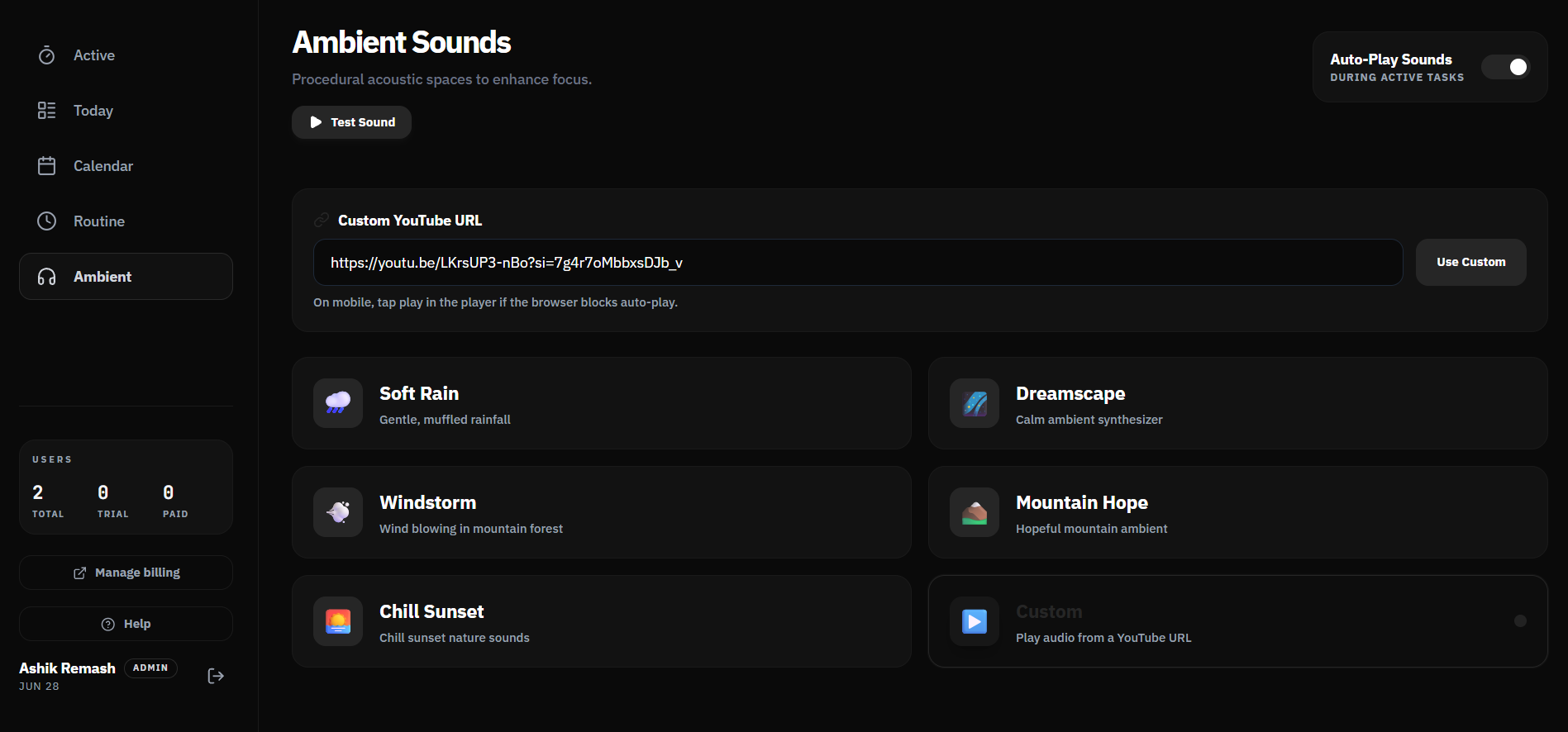Select the Ambient menu item
Screen dimensions: 1568x732
coord(126,277)
